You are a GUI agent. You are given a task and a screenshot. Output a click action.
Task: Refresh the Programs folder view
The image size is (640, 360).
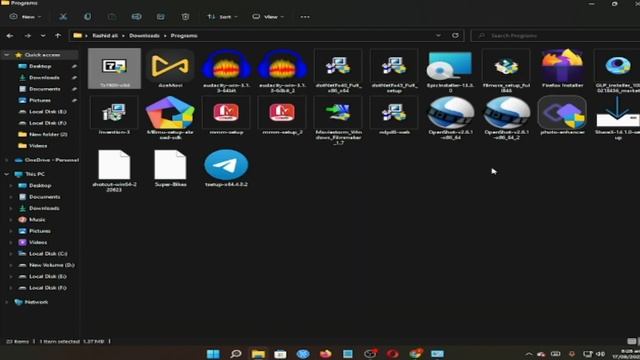click(x=455, y=36)
